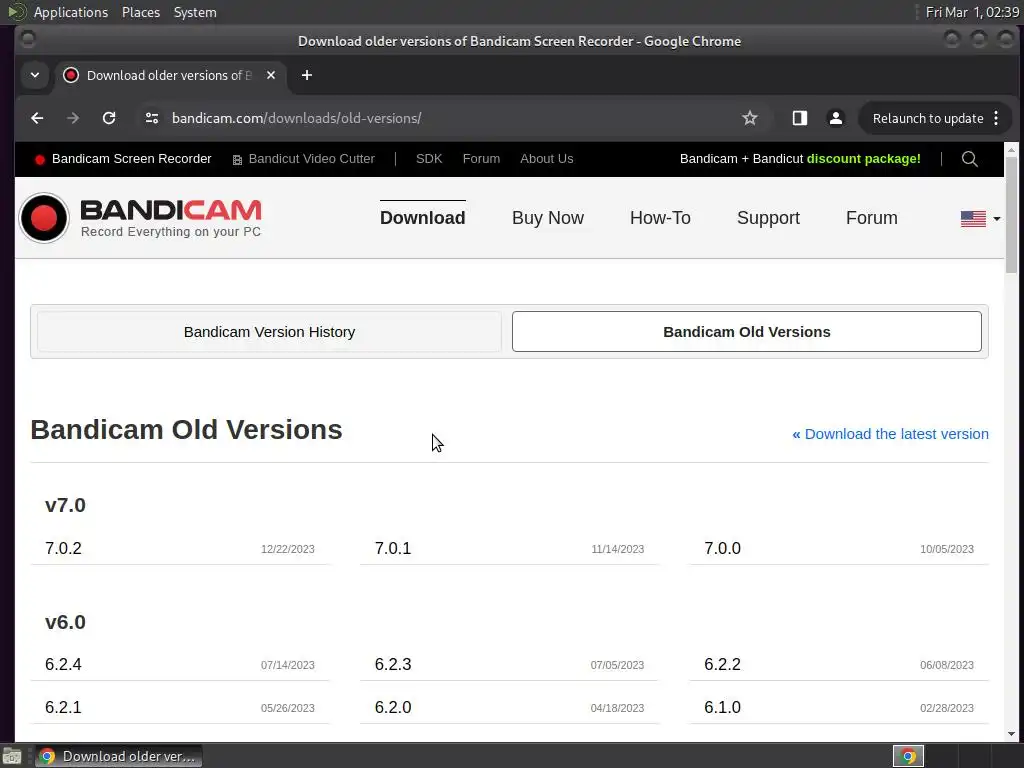Click the Chrome icon in the bottom-right tray
Screen dimensions: 1024x768
(908, 756)
